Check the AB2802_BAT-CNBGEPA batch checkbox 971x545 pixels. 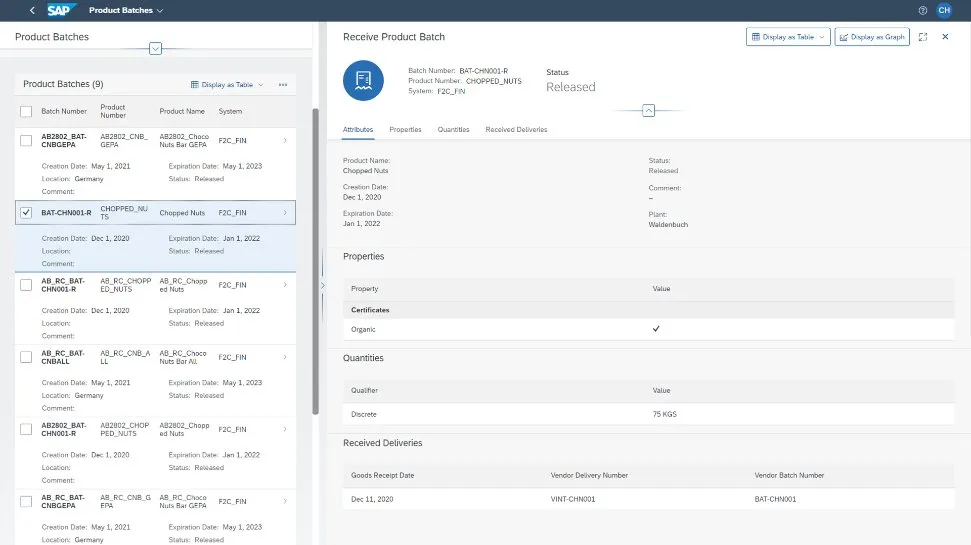coord(26,140)
